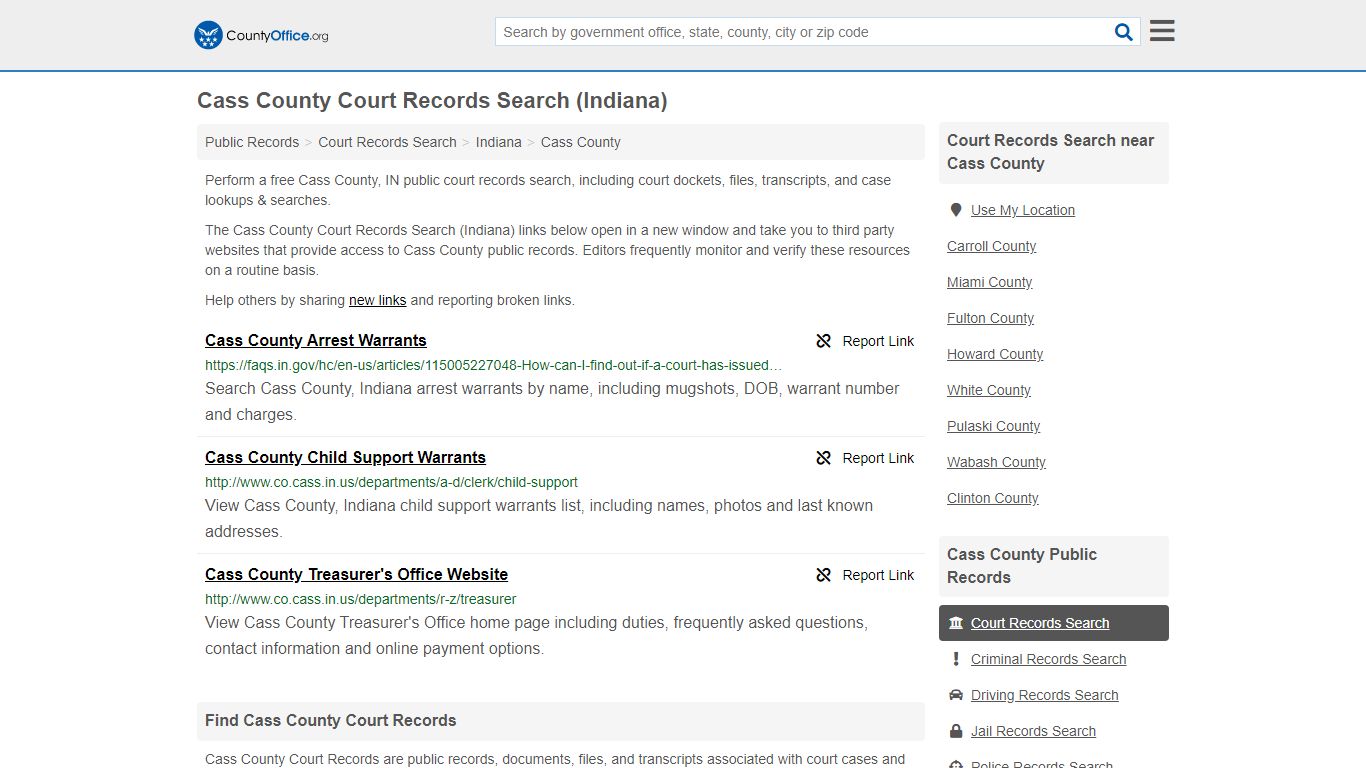Open the CountyOffice.org logo homepage
The width and height of the screenshot is (1366, 768).
pyautogui.click(x=261, y=35)
